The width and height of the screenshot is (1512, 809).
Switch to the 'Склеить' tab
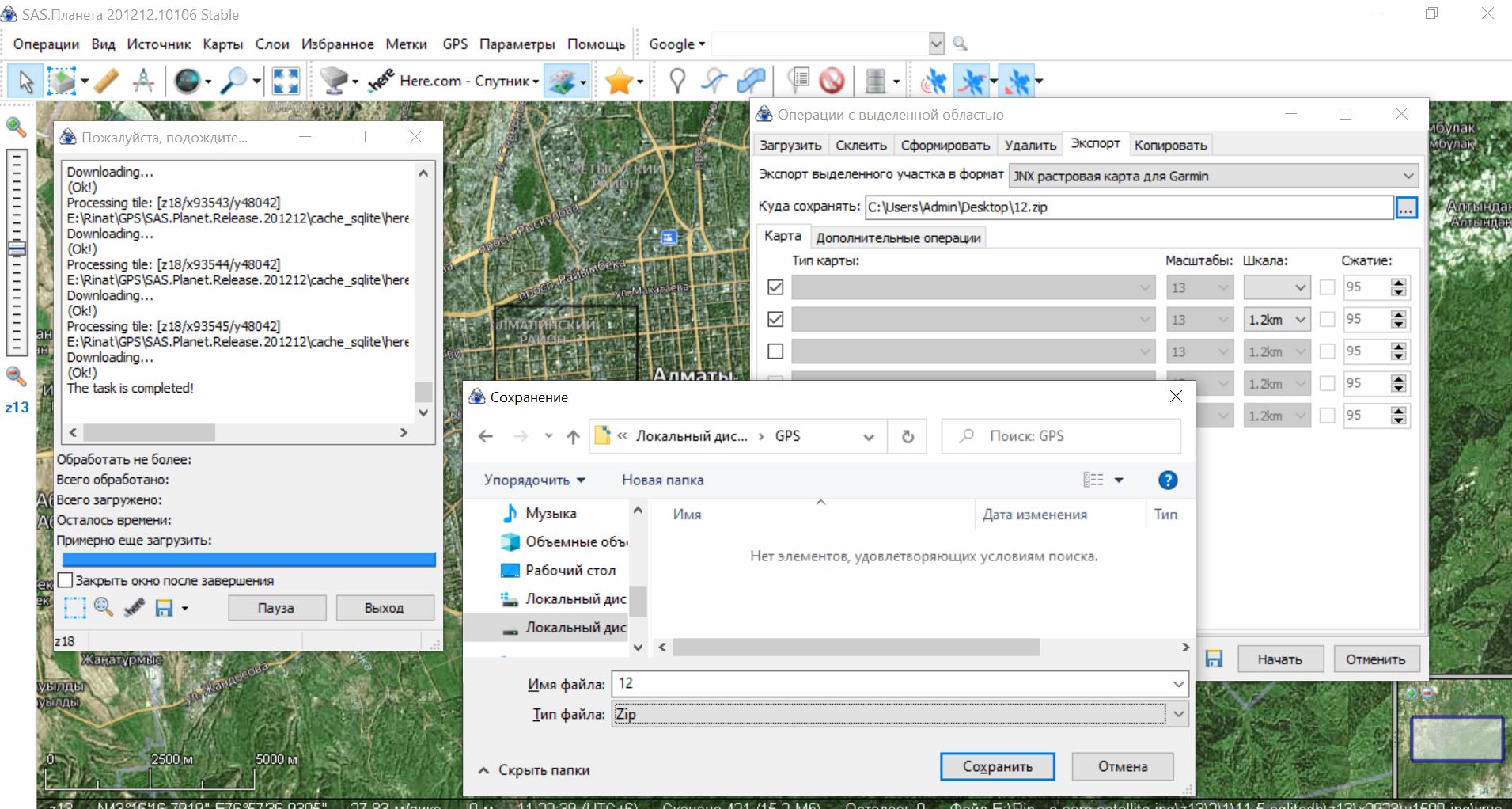click(x=861, y=145)
